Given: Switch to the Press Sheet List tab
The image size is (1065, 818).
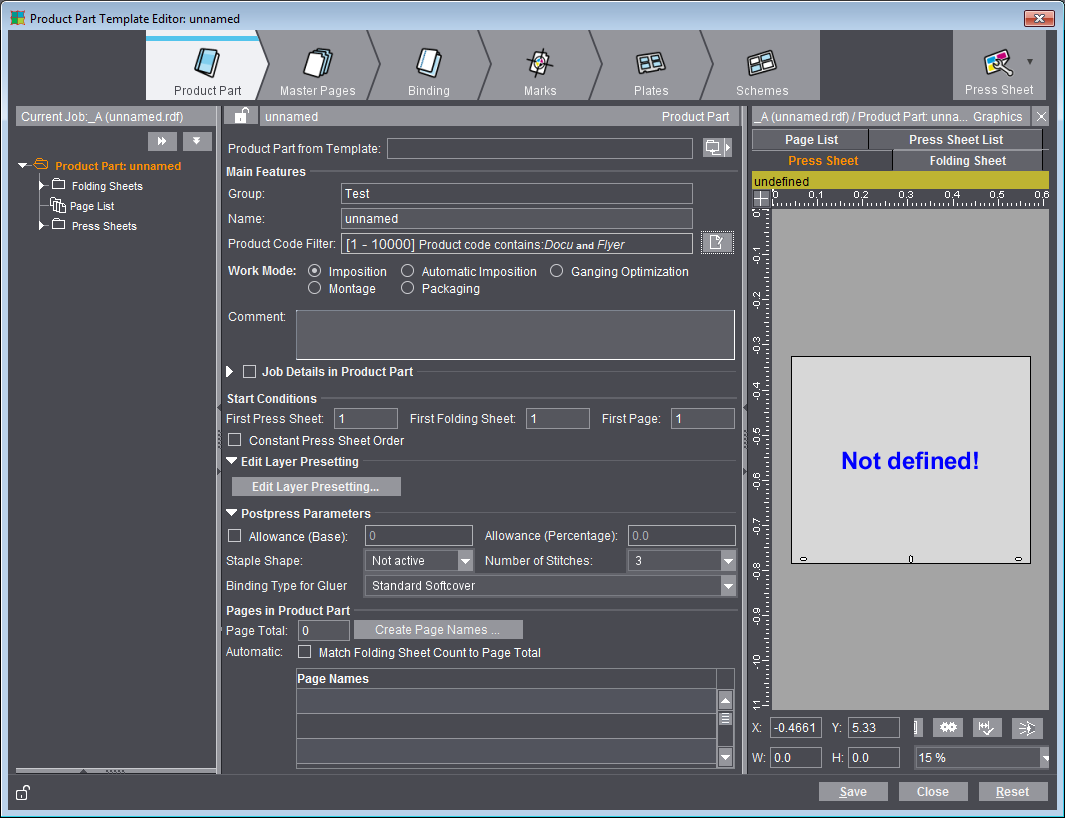Looking at the screenshot, I should 955,140.
